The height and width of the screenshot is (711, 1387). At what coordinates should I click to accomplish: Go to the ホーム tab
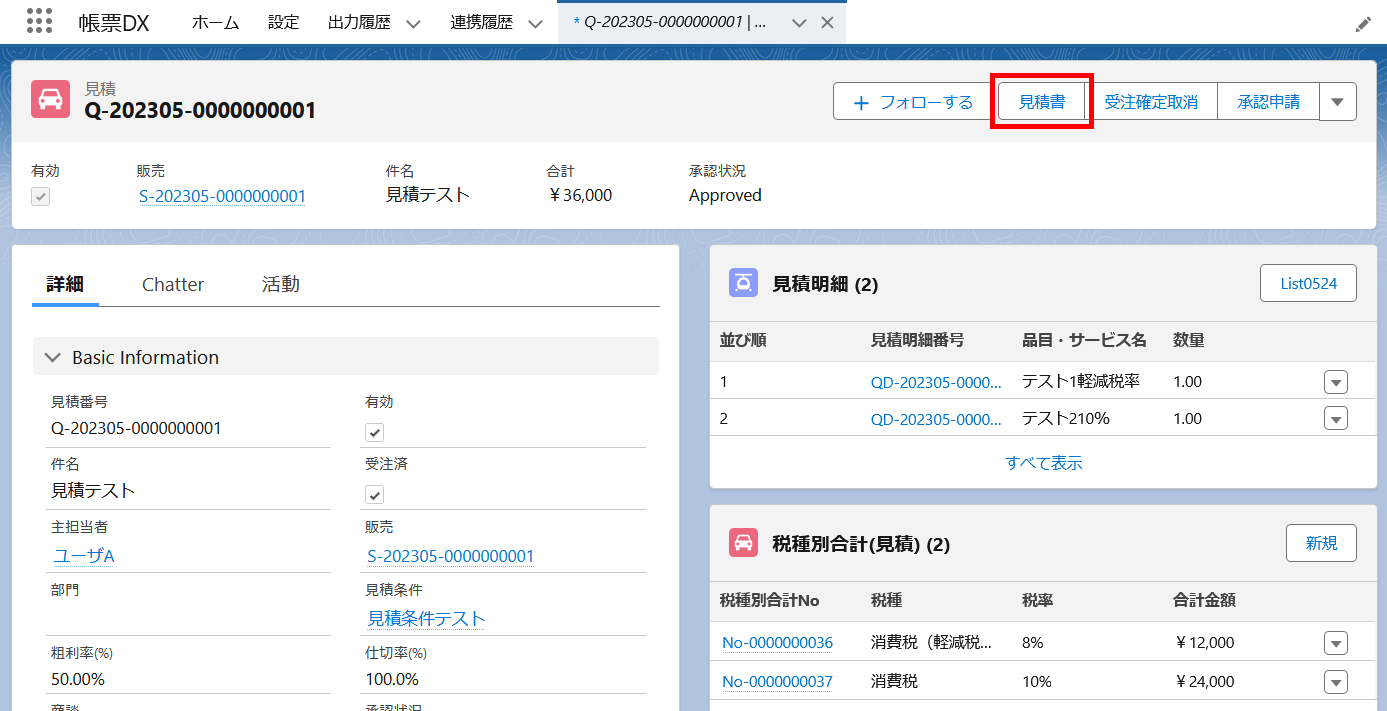[x=215, y=22]
